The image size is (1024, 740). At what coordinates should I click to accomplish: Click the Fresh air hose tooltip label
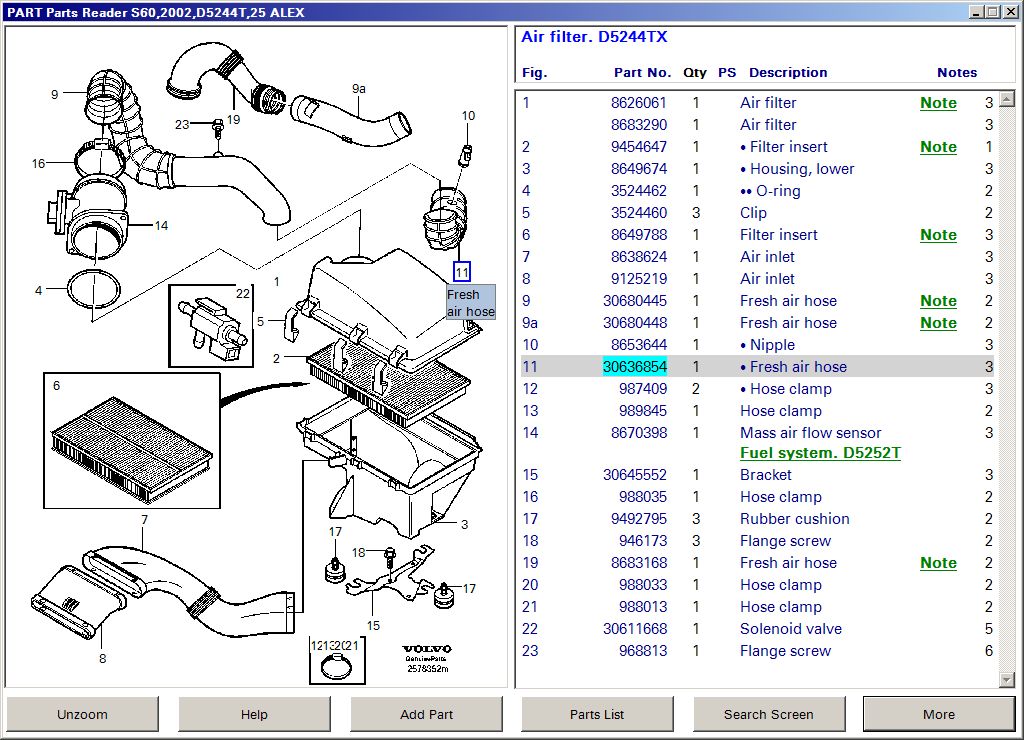471,303
